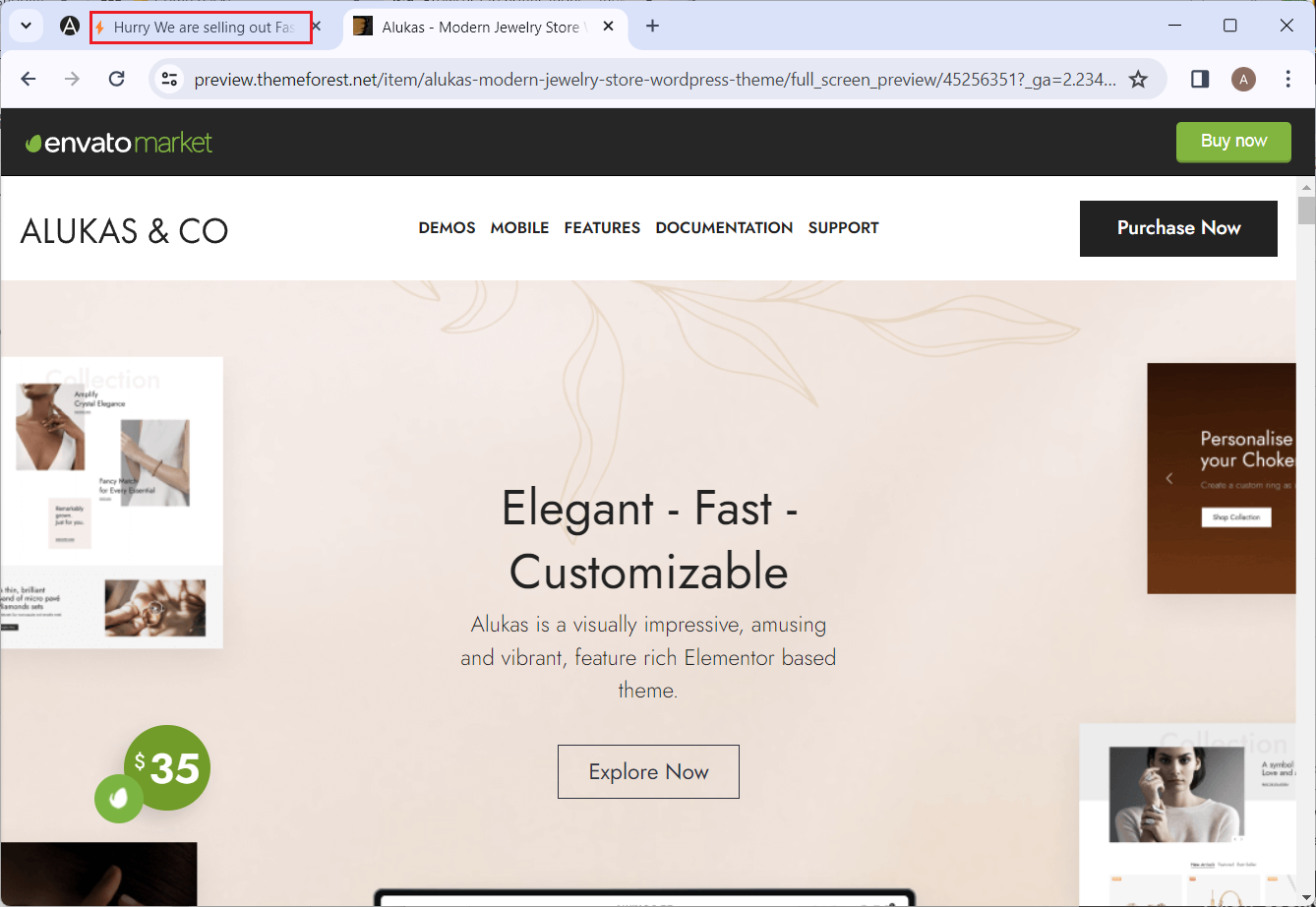
Task: Go forward to the next page
Action: coord(72,79)
